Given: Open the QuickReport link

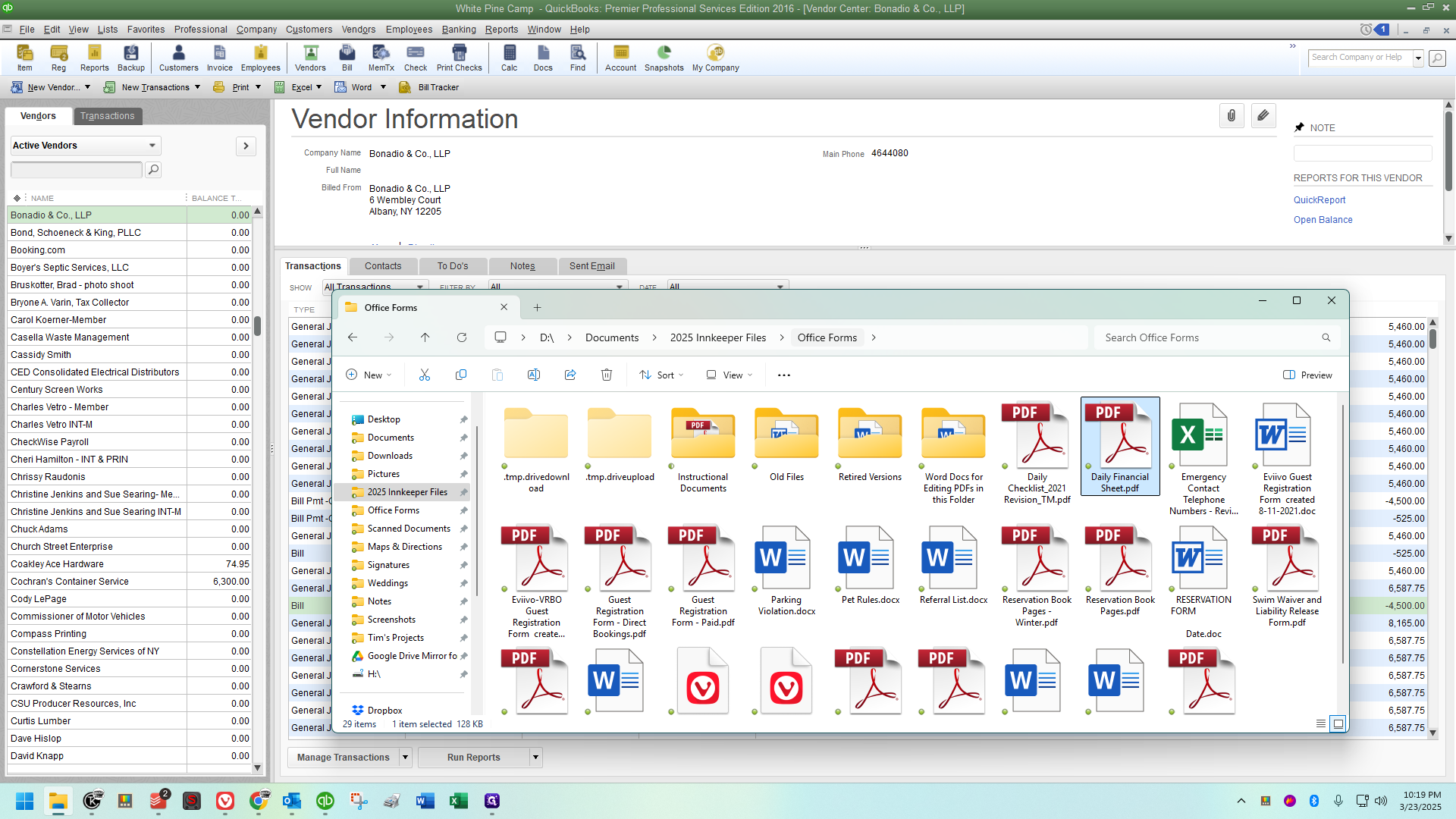Looking at the screenshot, I should click(1319, 200).
